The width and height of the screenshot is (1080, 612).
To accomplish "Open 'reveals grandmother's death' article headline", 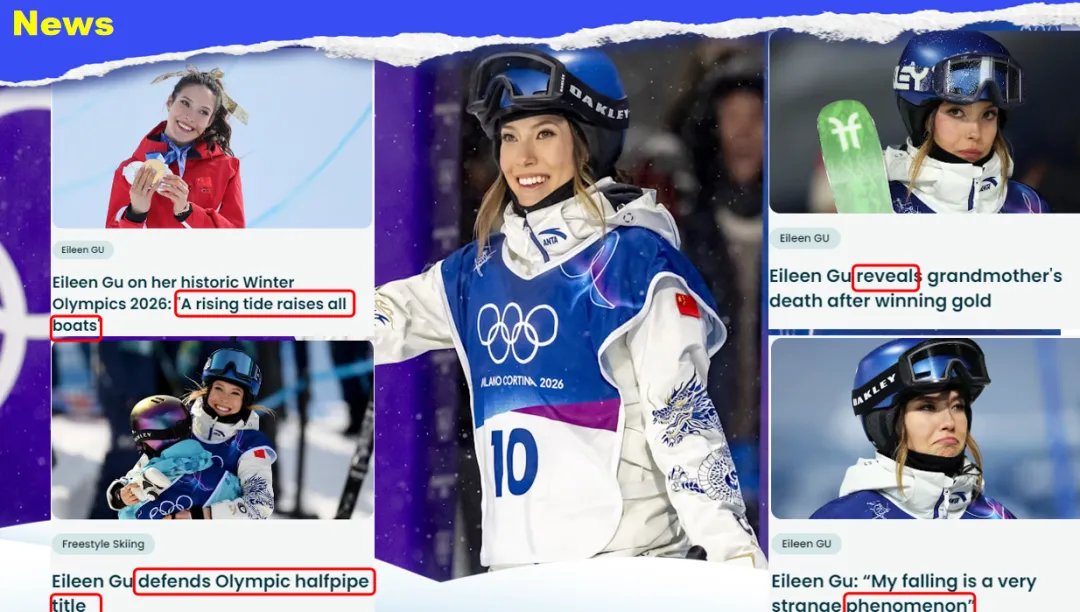I will coord(915,288).
